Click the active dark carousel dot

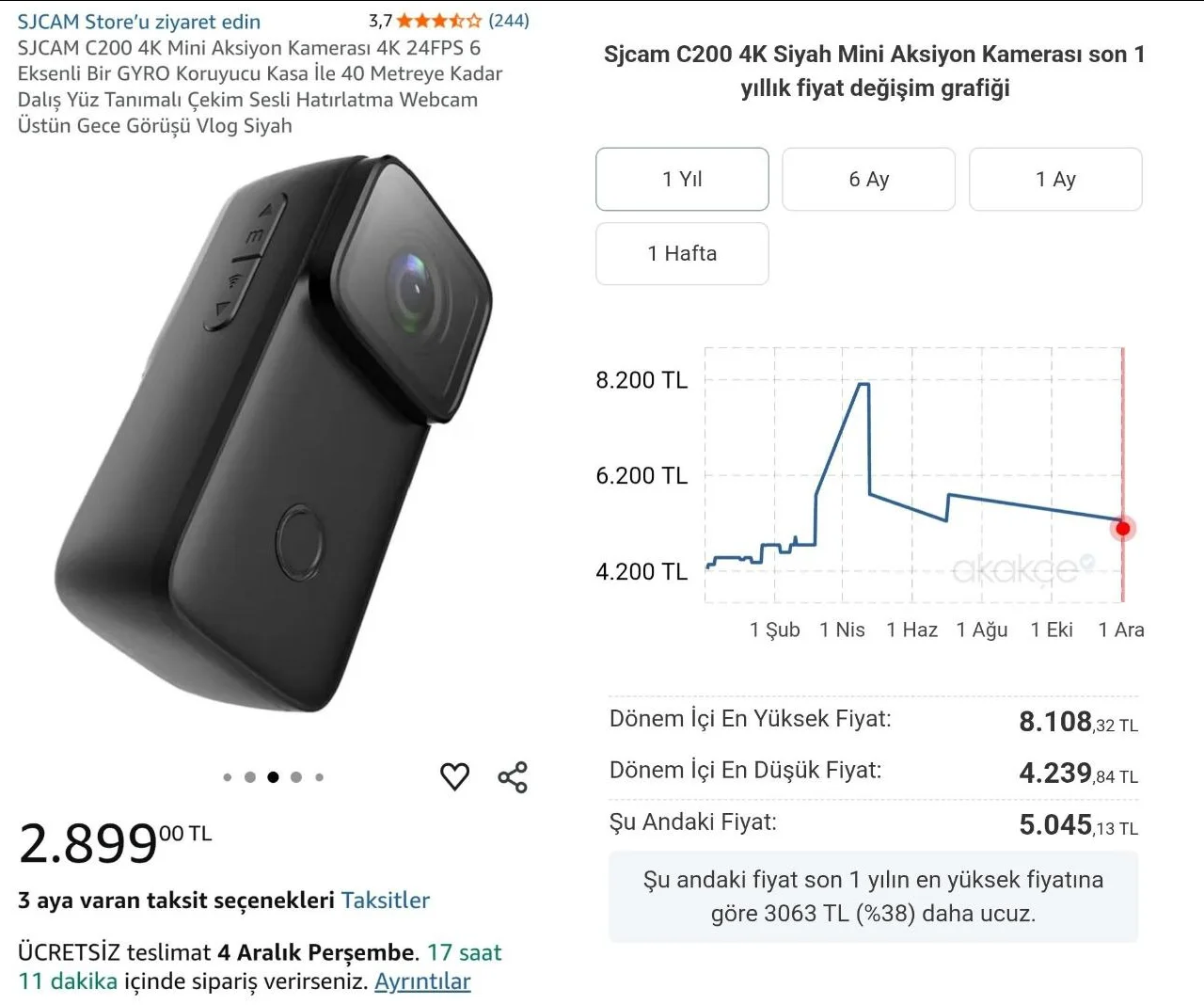(x=273, y=777)
